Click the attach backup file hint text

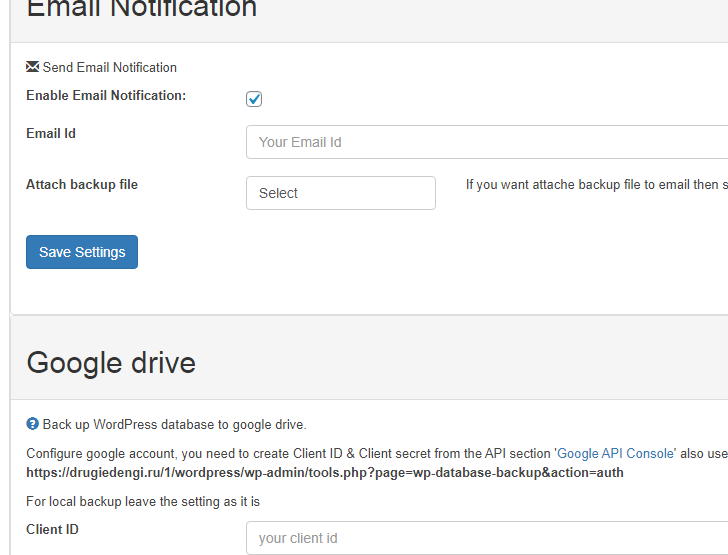597,185
